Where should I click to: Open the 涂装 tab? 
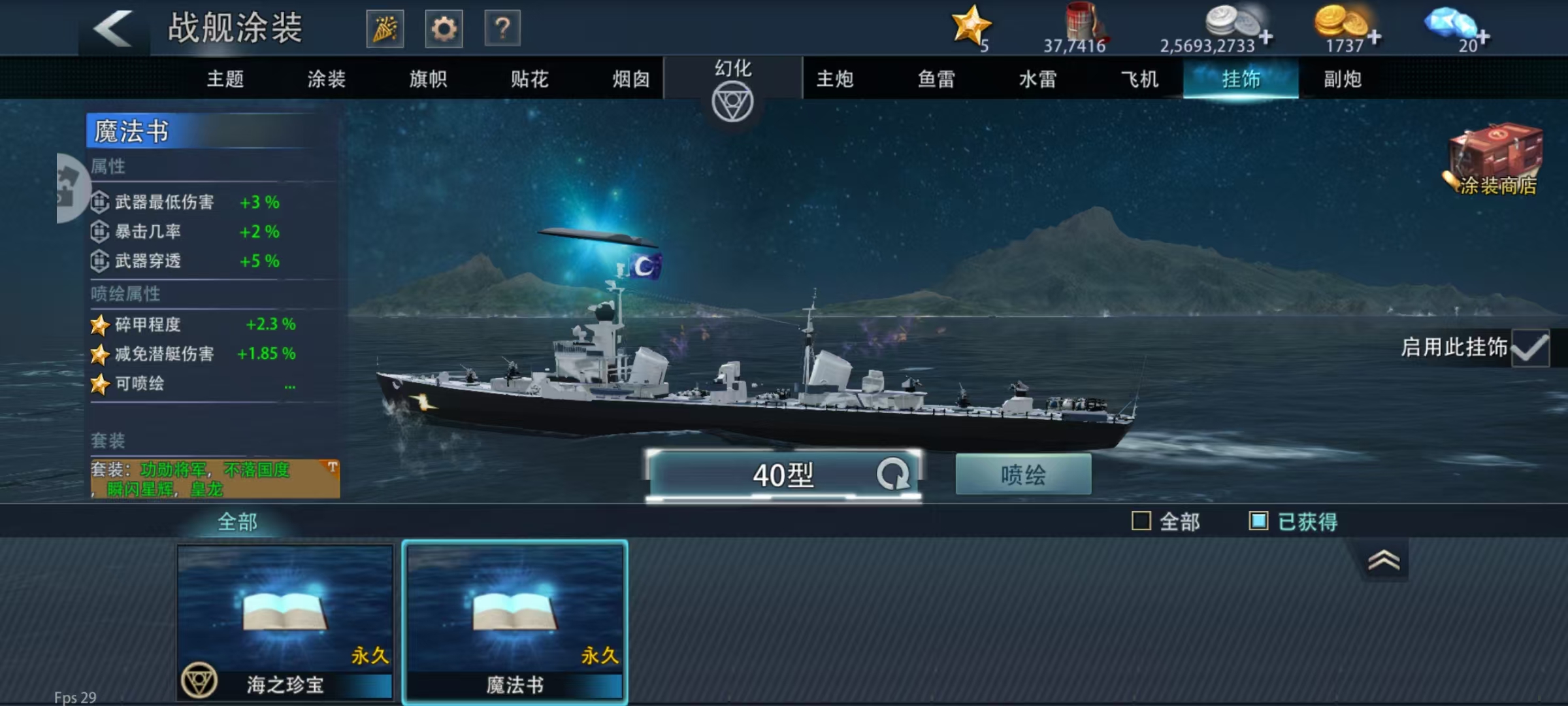click(x=327, y=79)
